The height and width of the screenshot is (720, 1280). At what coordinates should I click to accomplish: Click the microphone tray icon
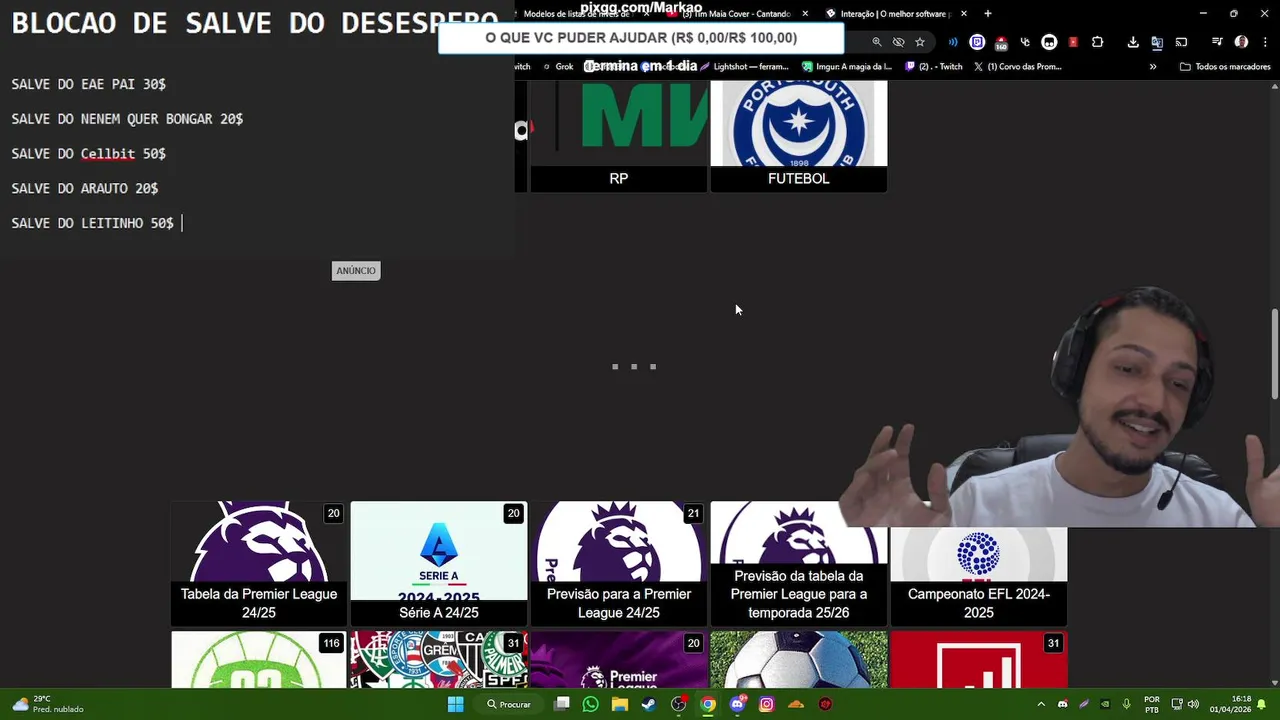point(1126,704)
